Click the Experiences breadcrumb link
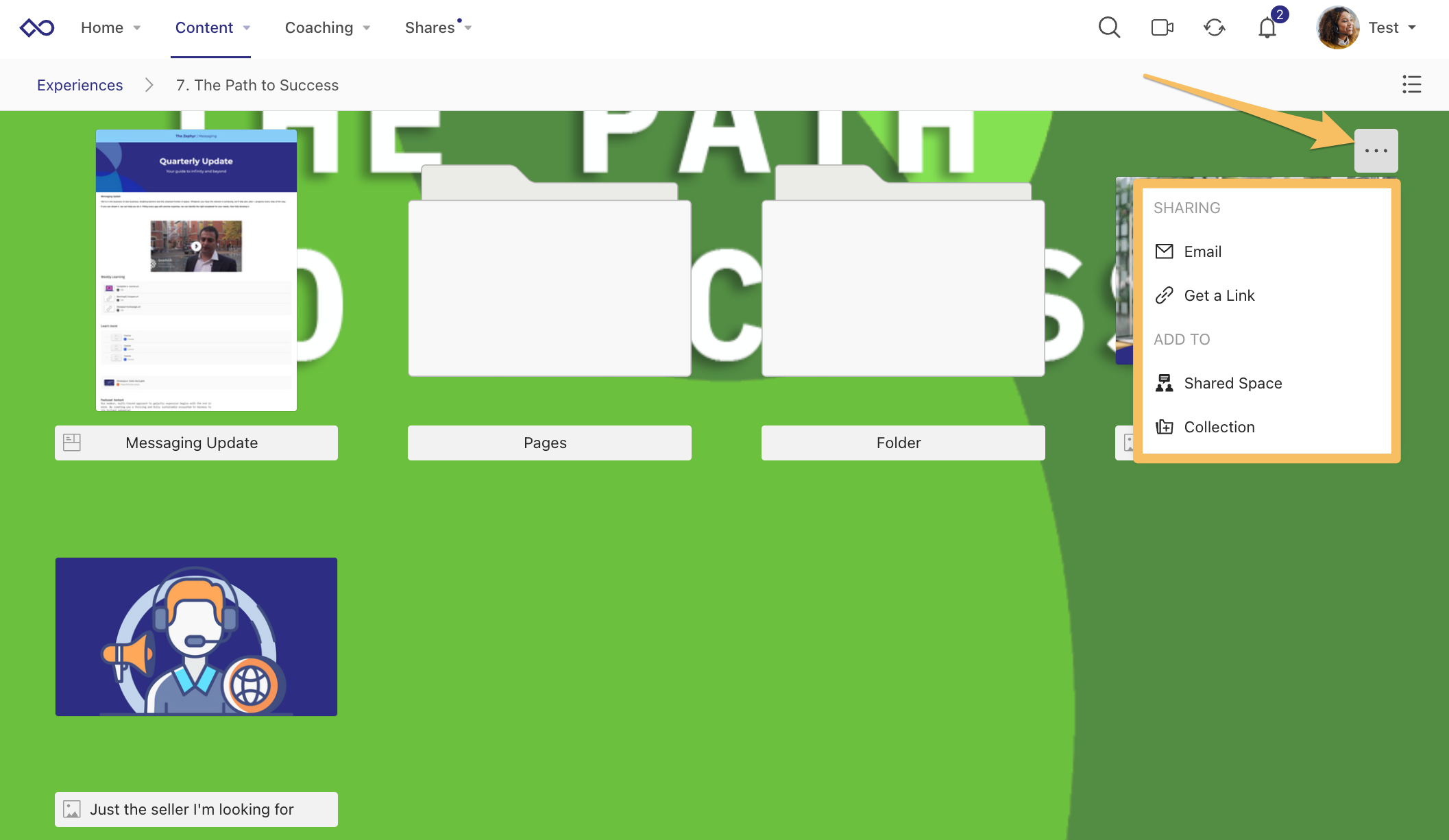This screenshot has height=840, width=1449. (x=80, y=84)
